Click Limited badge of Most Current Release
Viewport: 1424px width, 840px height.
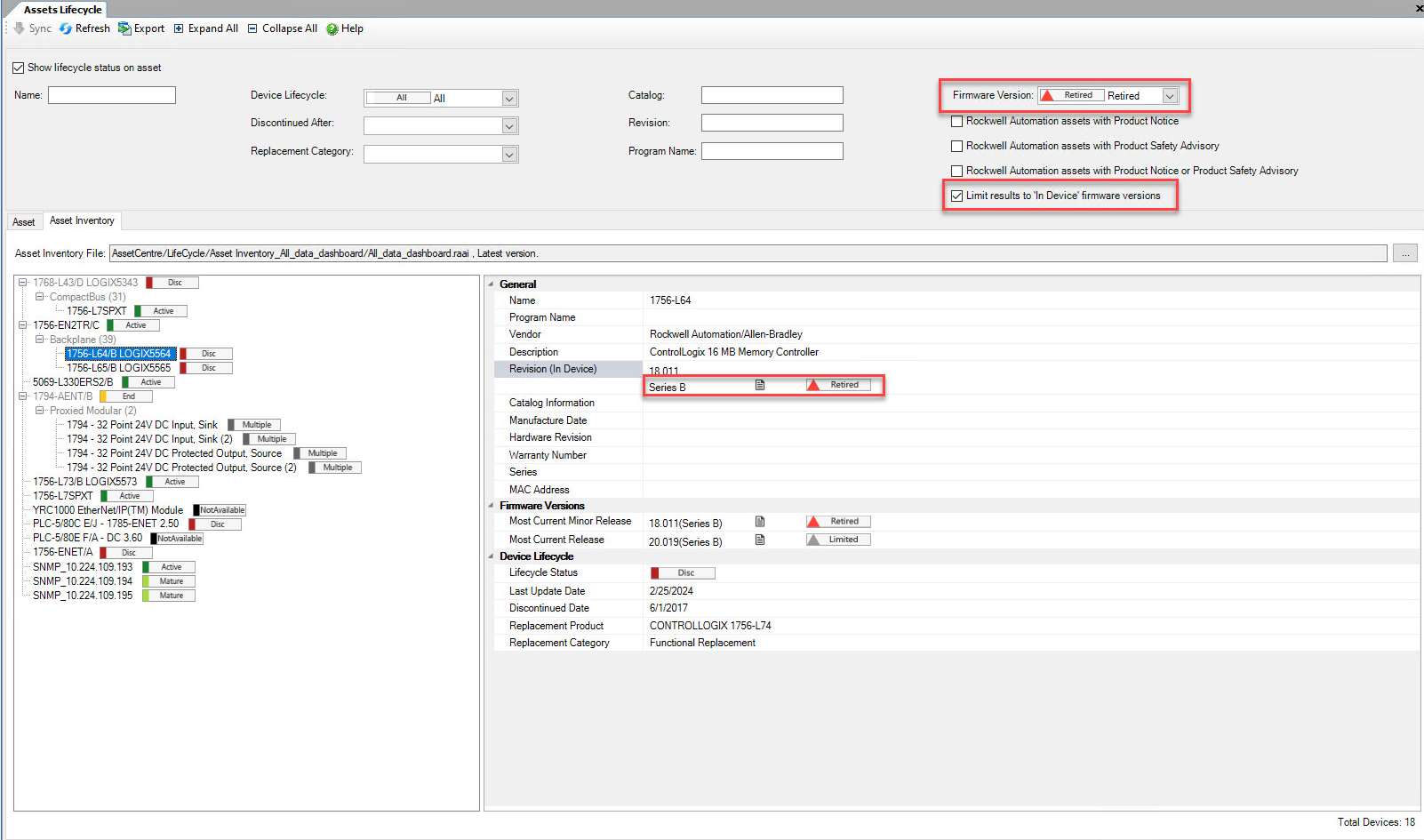pos(838,540)
